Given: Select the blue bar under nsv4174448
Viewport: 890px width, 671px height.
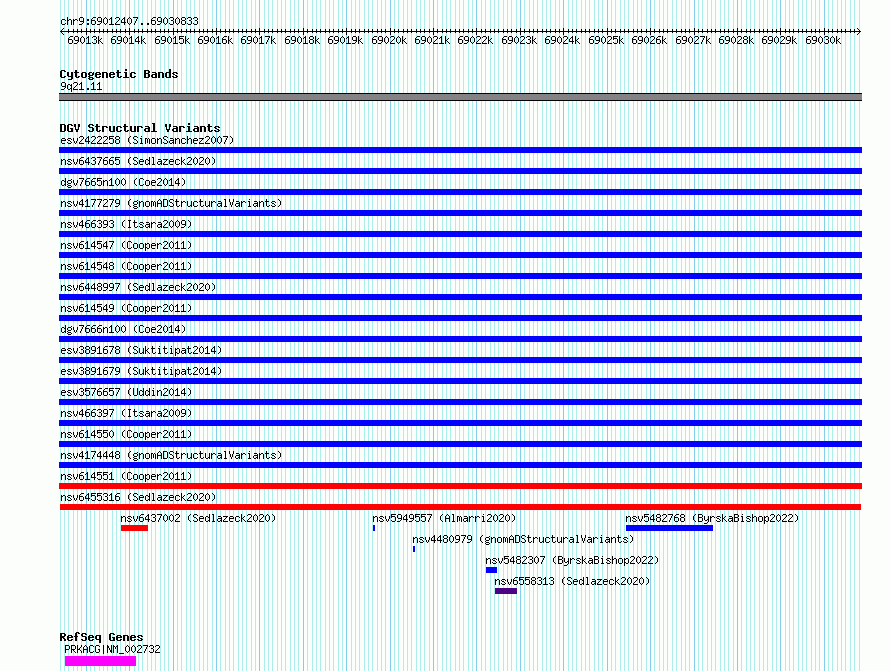Looking at the screenshot, I should click(x=460, y=465).
